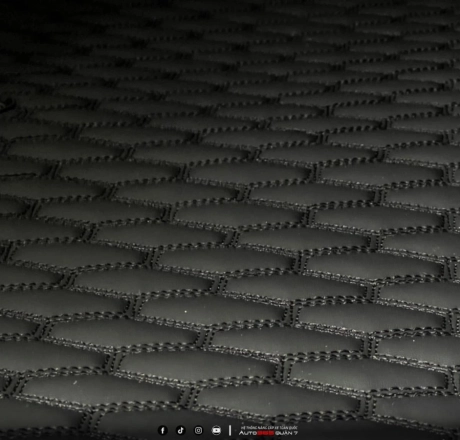Screen dimensions: 460x440
Task: Click the Auto365 Quận 7 logo
Action: (x=268, y=433)
